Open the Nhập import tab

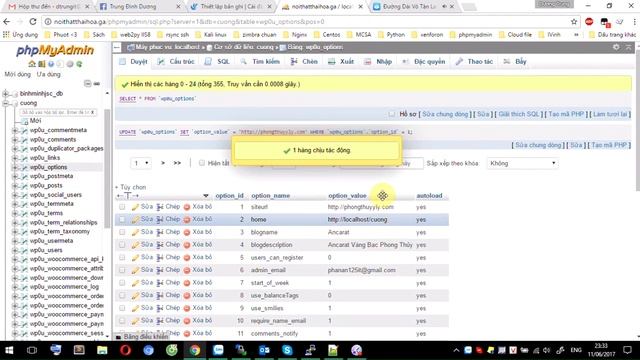point(378,62)
